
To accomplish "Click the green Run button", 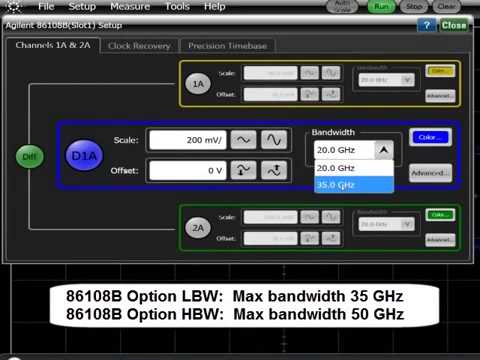I will click(x=381, y=7).
